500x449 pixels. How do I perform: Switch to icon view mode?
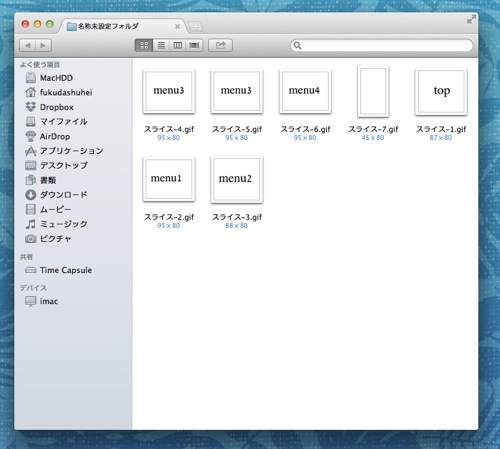click(x=144, y=45)
